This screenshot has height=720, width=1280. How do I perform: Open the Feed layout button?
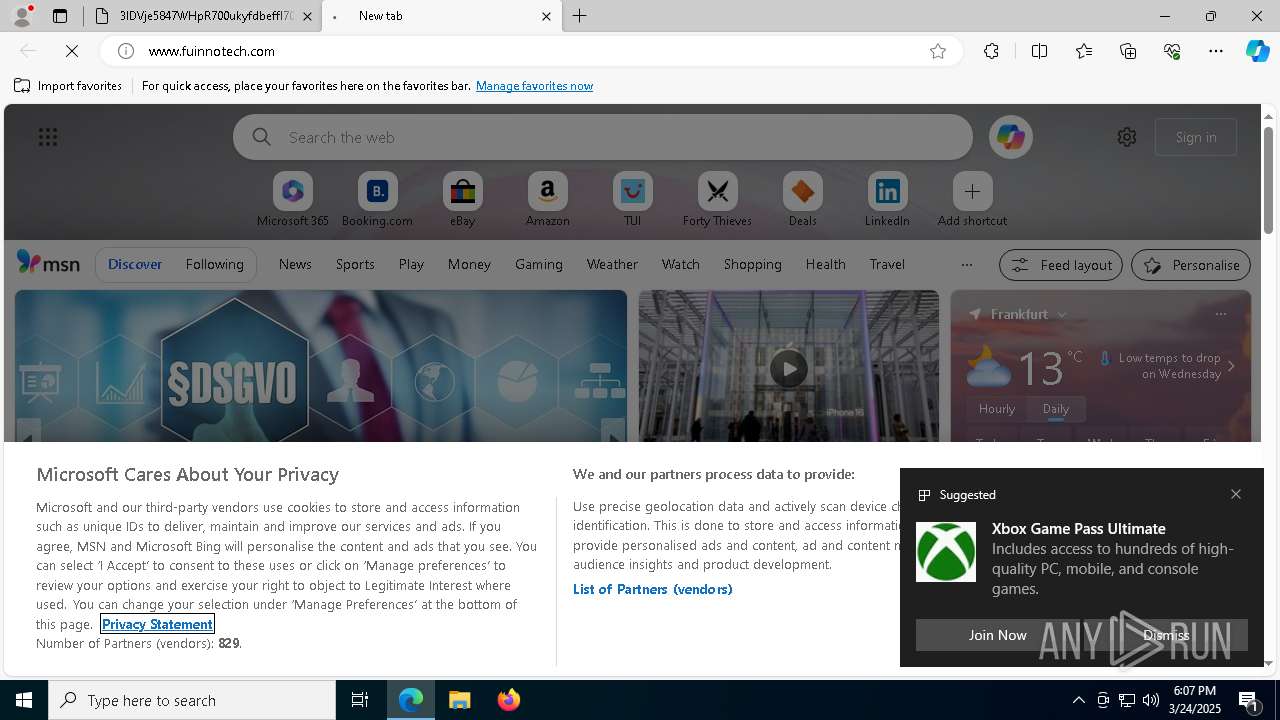pos(1060,265)
